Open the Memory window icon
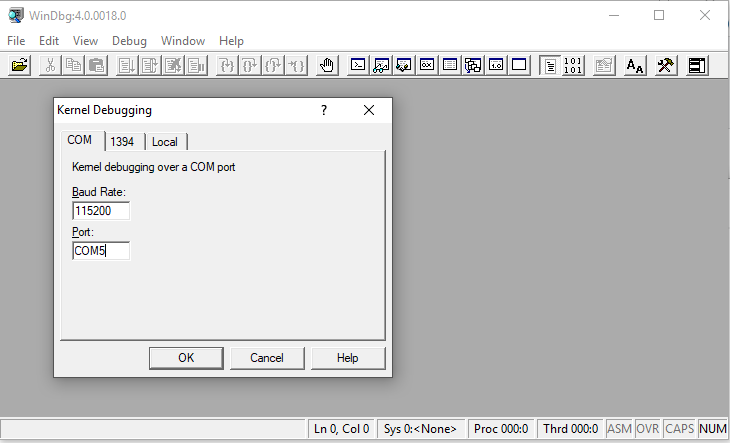 tap(450, 65)
